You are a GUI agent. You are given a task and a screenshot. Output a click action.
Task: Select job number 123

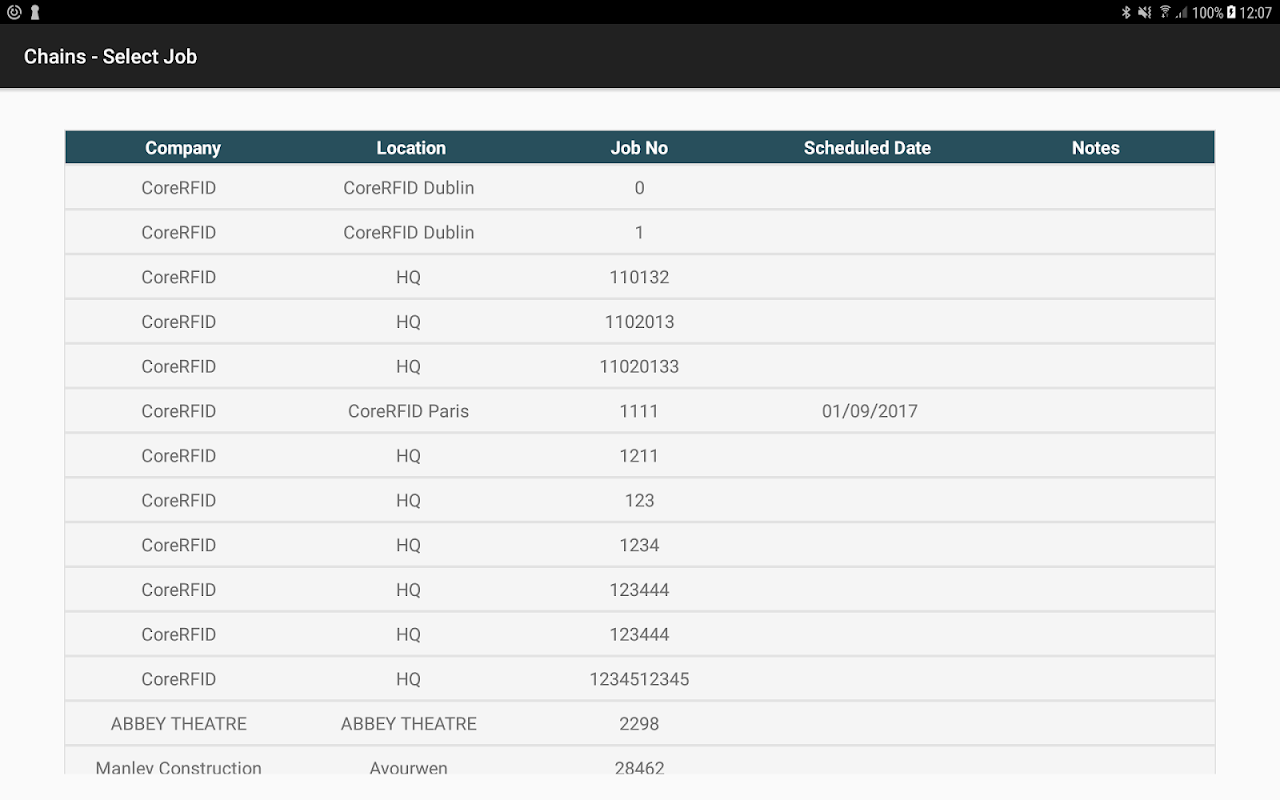(639, 500)
